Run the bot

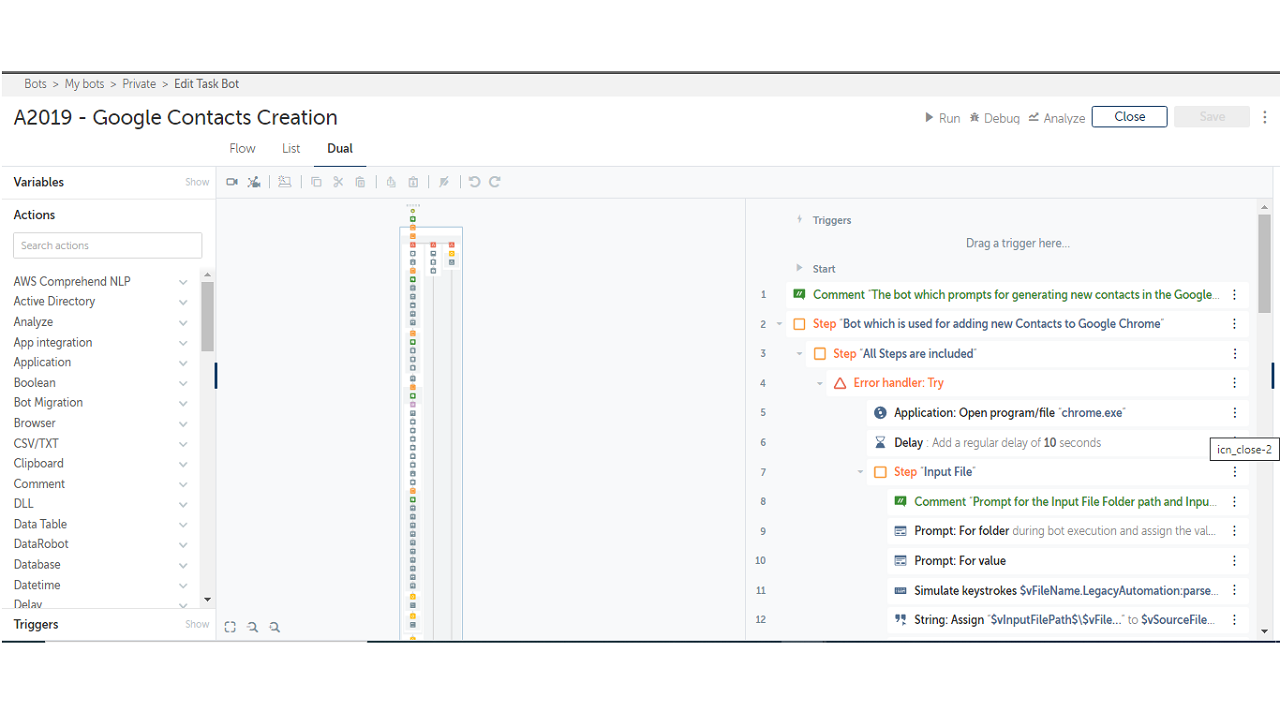[x=942, y=118]
